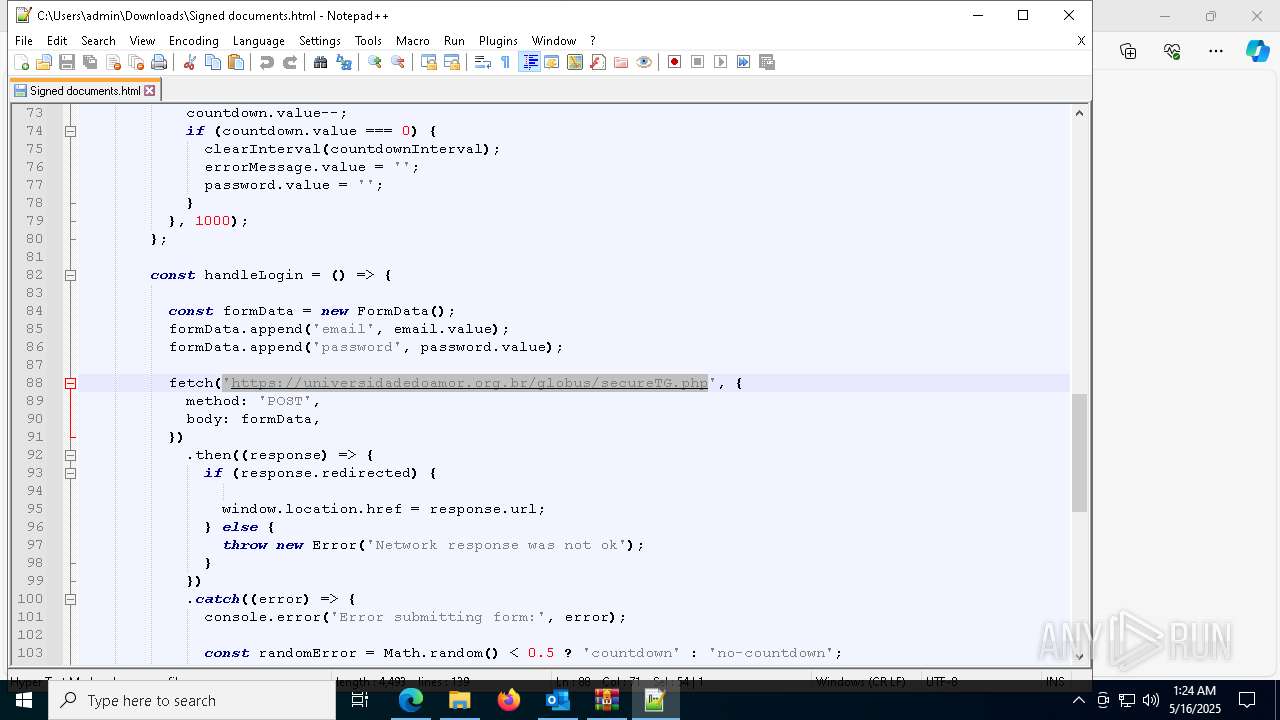Open the Document Map toolbar icon
The height and width of the screenshot is (720, 1280).
click(575, 62)
